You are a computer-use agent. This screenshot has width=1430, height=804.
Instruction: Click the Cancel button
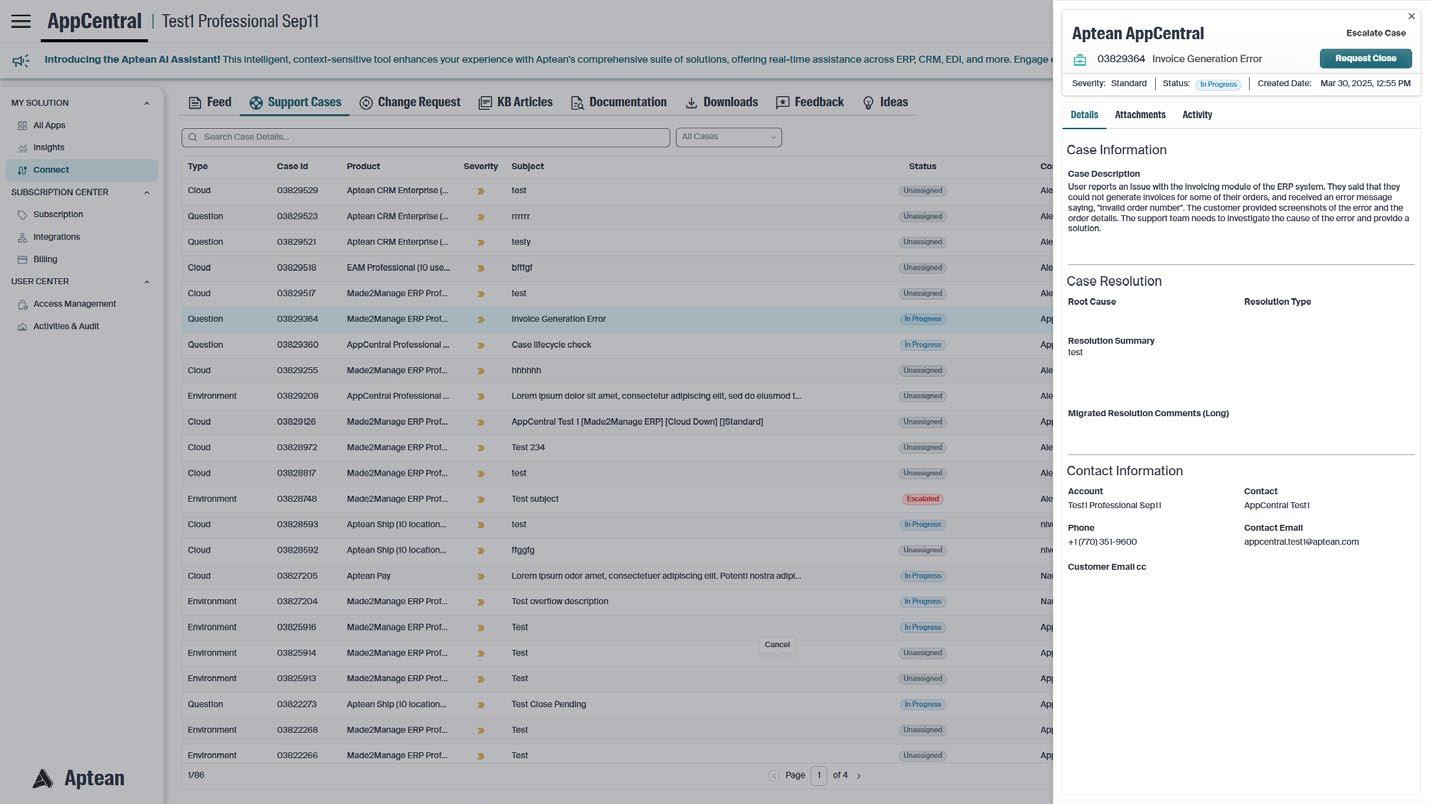(777, 645)
